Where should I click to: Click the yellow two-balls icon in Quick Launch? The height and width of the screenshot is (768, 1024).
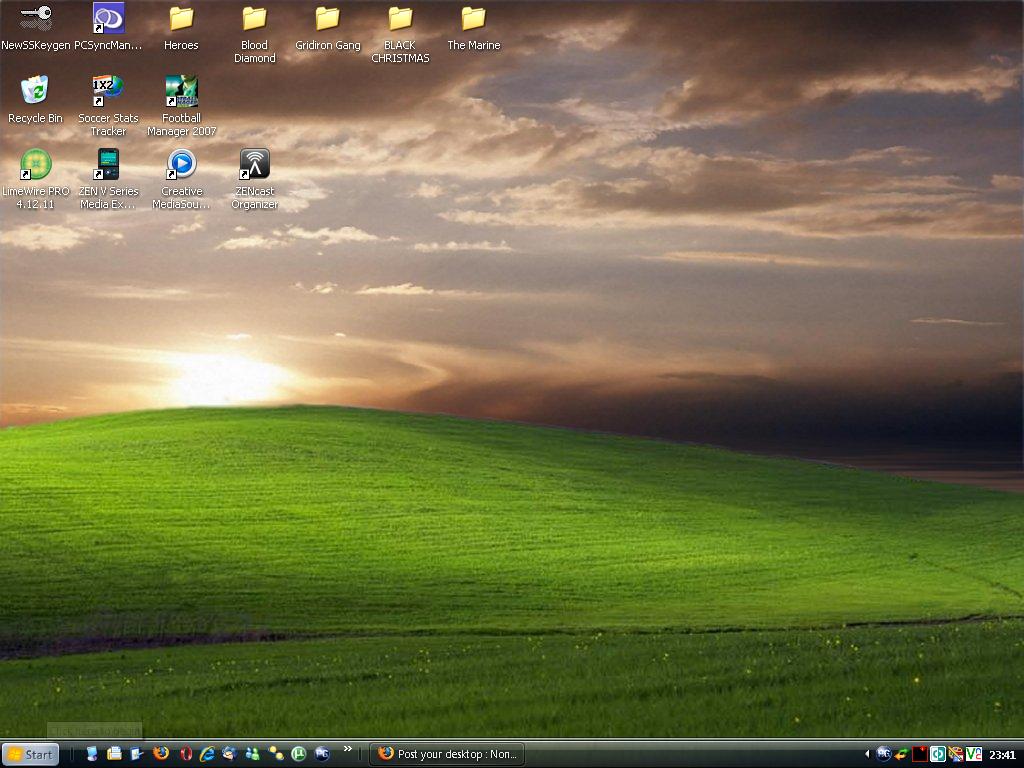point(276,754)
